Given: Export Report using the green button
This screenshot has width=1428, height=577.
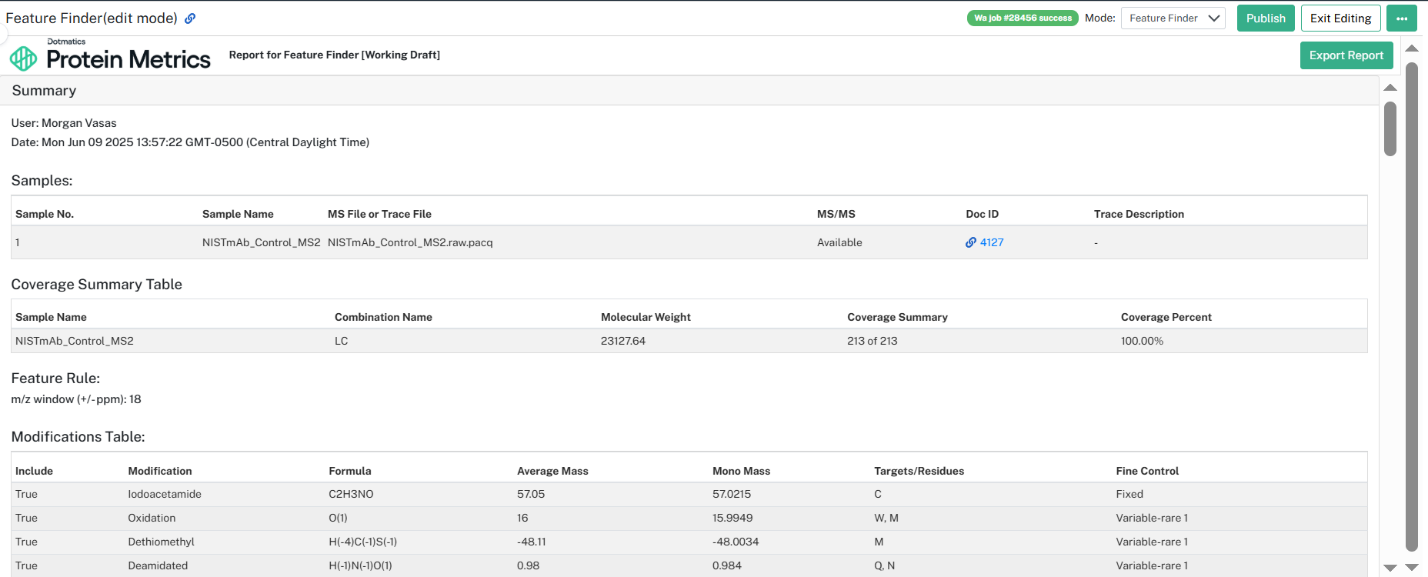Looking at the screenshot, I should (x=1346, y=55).
